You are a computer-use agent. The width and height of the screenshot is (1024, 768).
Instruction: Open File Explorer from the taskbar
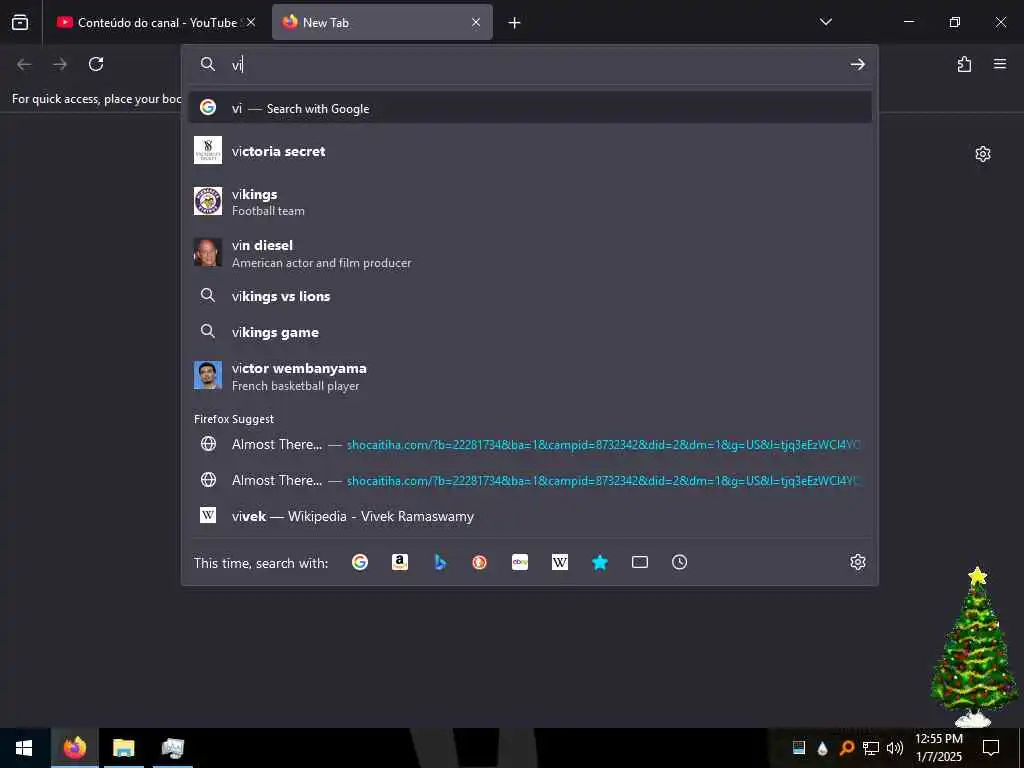(x=123, y=748)
